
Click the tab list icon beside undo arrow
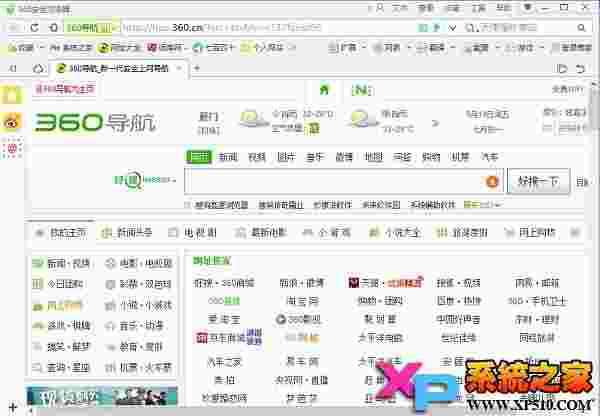point(562,69)
